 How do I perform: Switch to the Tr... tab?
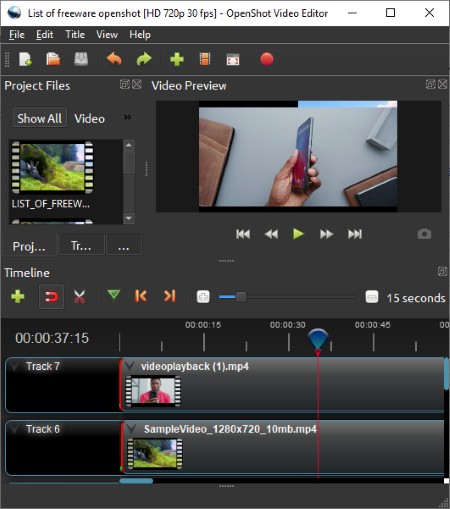coord(81,245)
